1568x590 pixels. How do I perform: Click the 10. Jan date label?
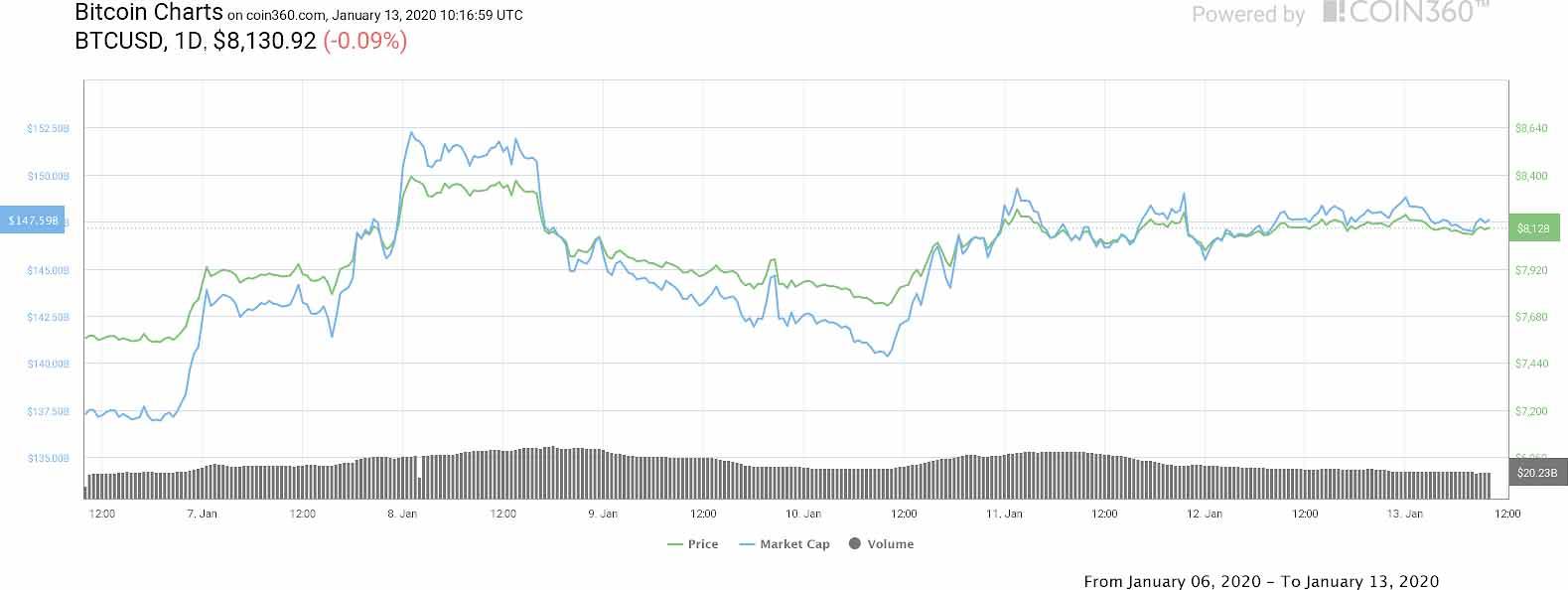pyautogui.click(x=802, y=514)
